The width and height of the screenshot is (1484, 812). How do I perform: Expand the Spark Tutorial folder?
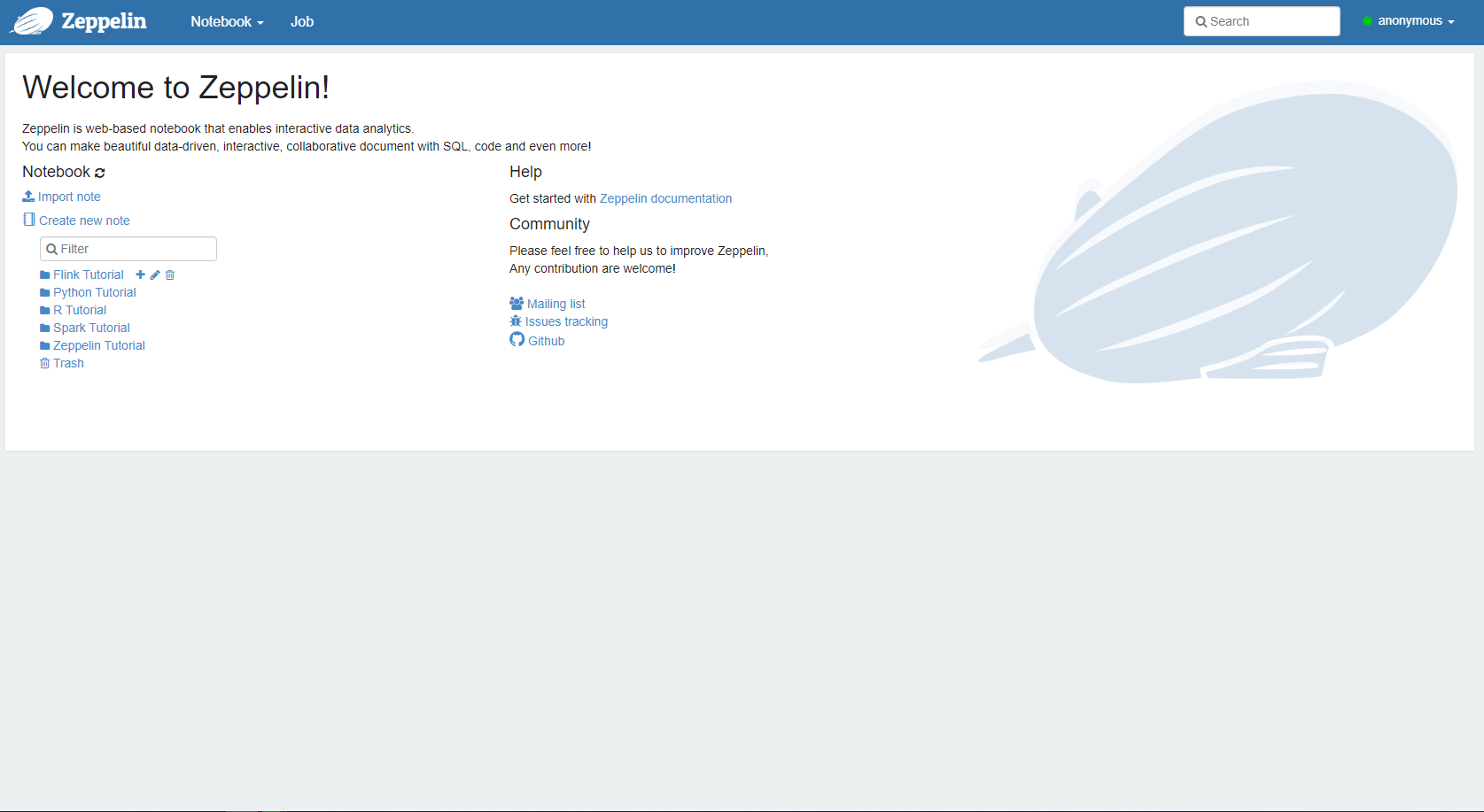[91, 328]
